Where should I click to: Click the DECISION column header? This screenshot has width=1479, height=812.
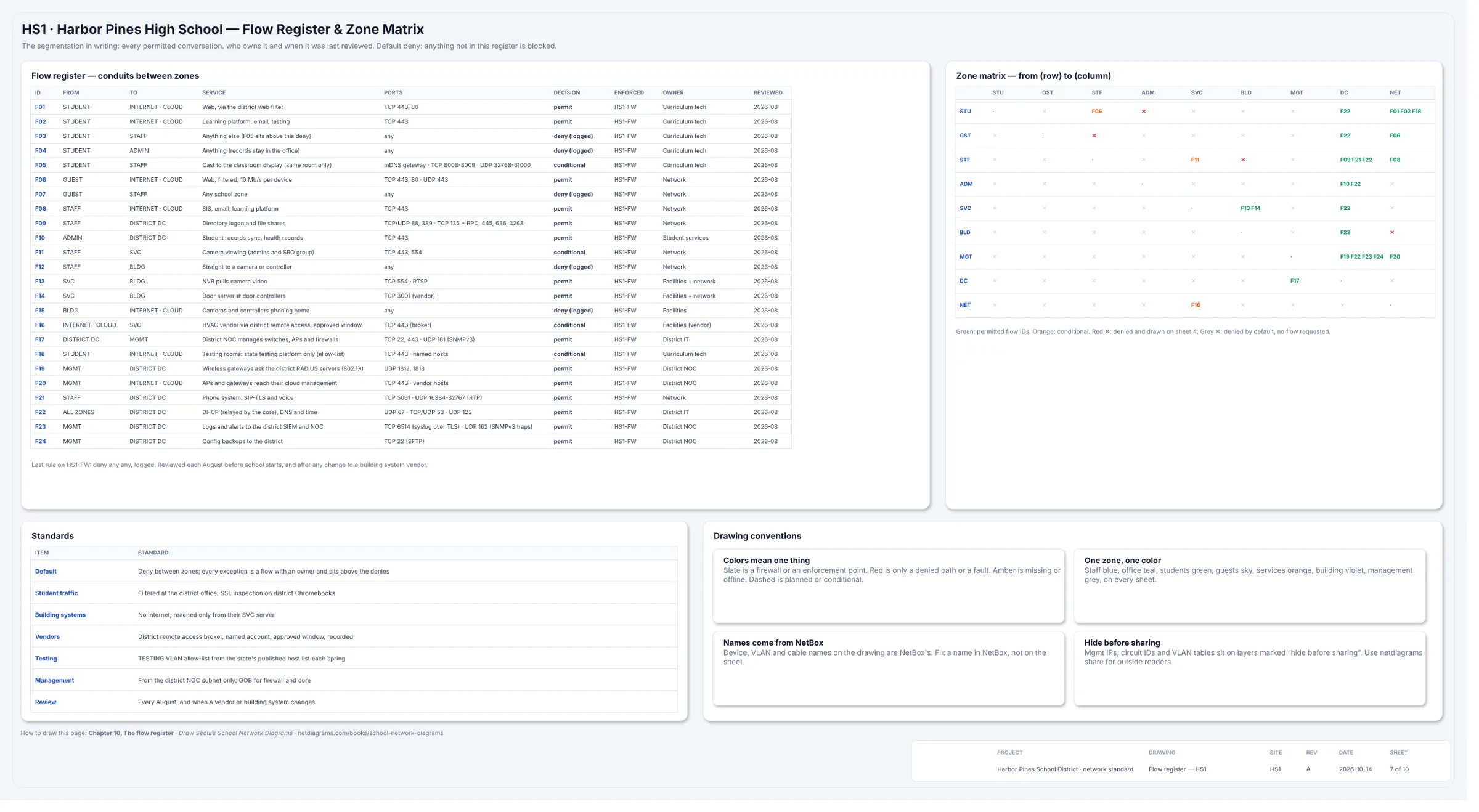point(566,93)
